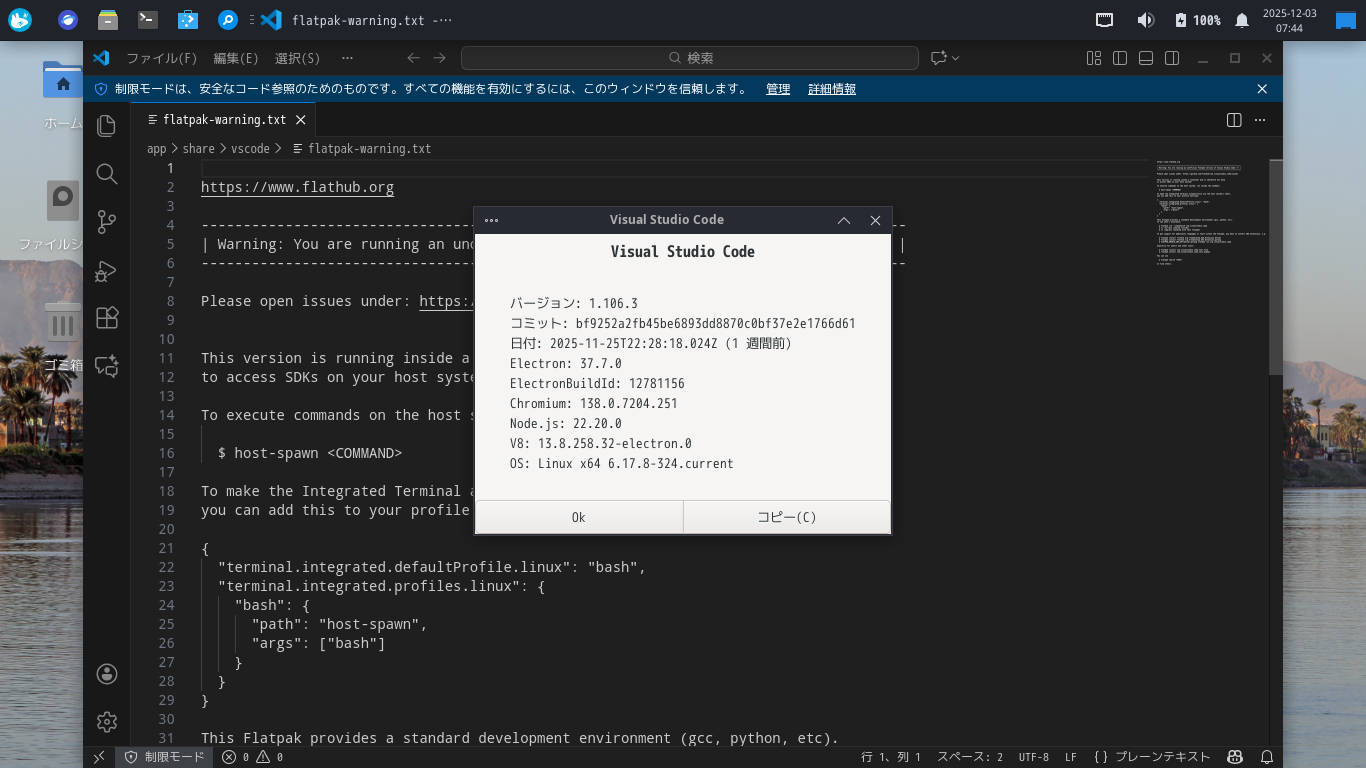Open the status bar notifications bell
The width and height of the screenshot is (1366, 768).
click(x=1267, y=757)
